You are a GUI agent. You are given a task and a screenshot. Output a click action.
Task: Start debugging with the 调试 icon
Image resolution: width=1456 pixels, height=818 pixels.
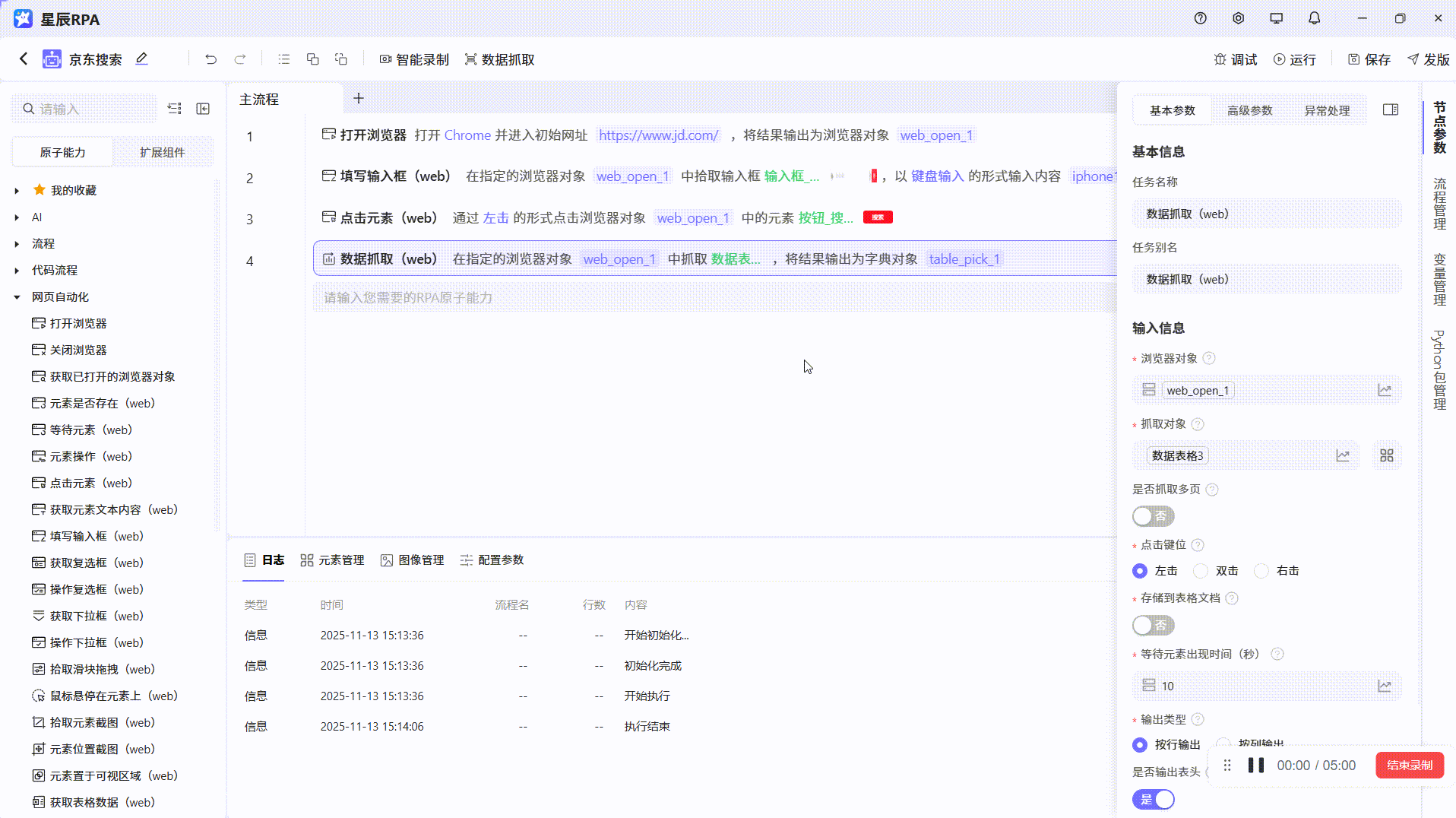click(1235, 59)
